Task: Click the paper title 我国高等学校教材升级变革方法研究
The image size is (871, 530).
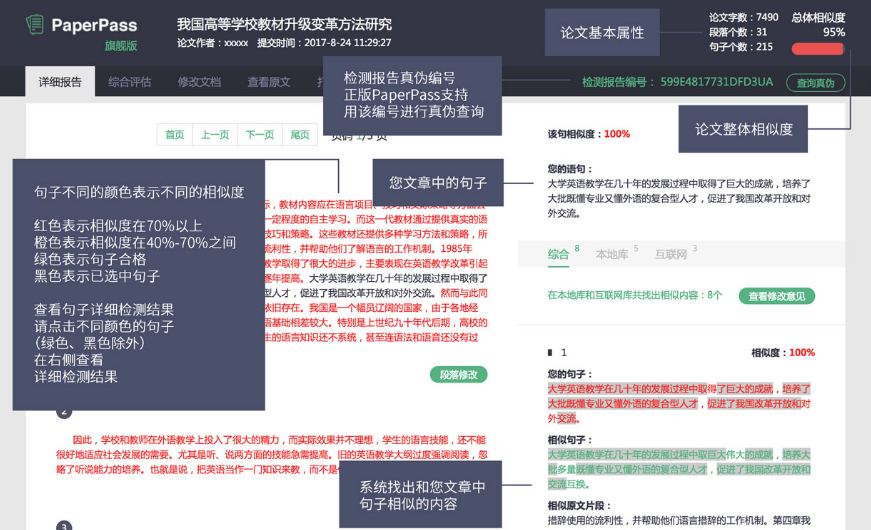Action: (284, 24)
